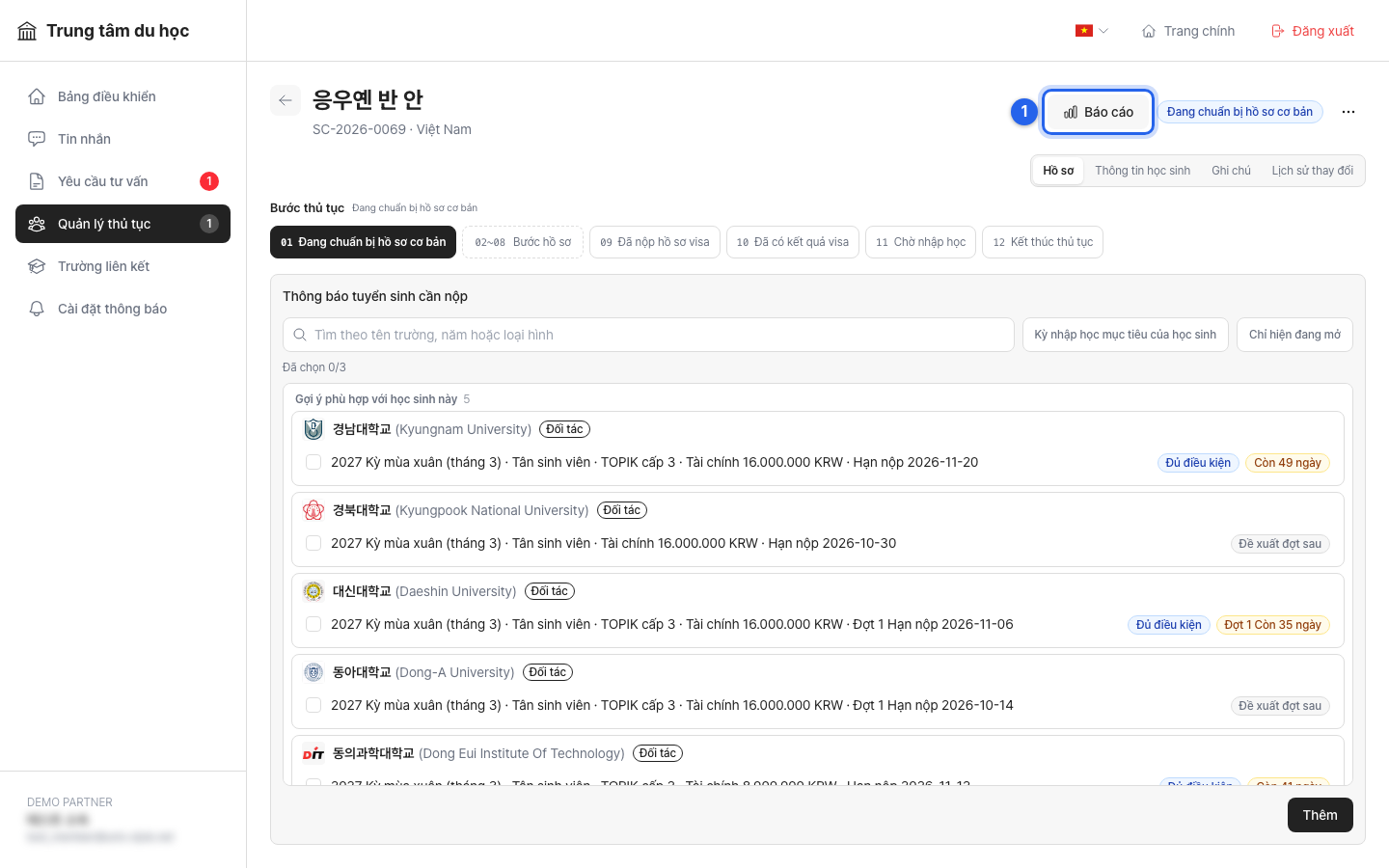Click Kyungnam University logo

[313, 429]
